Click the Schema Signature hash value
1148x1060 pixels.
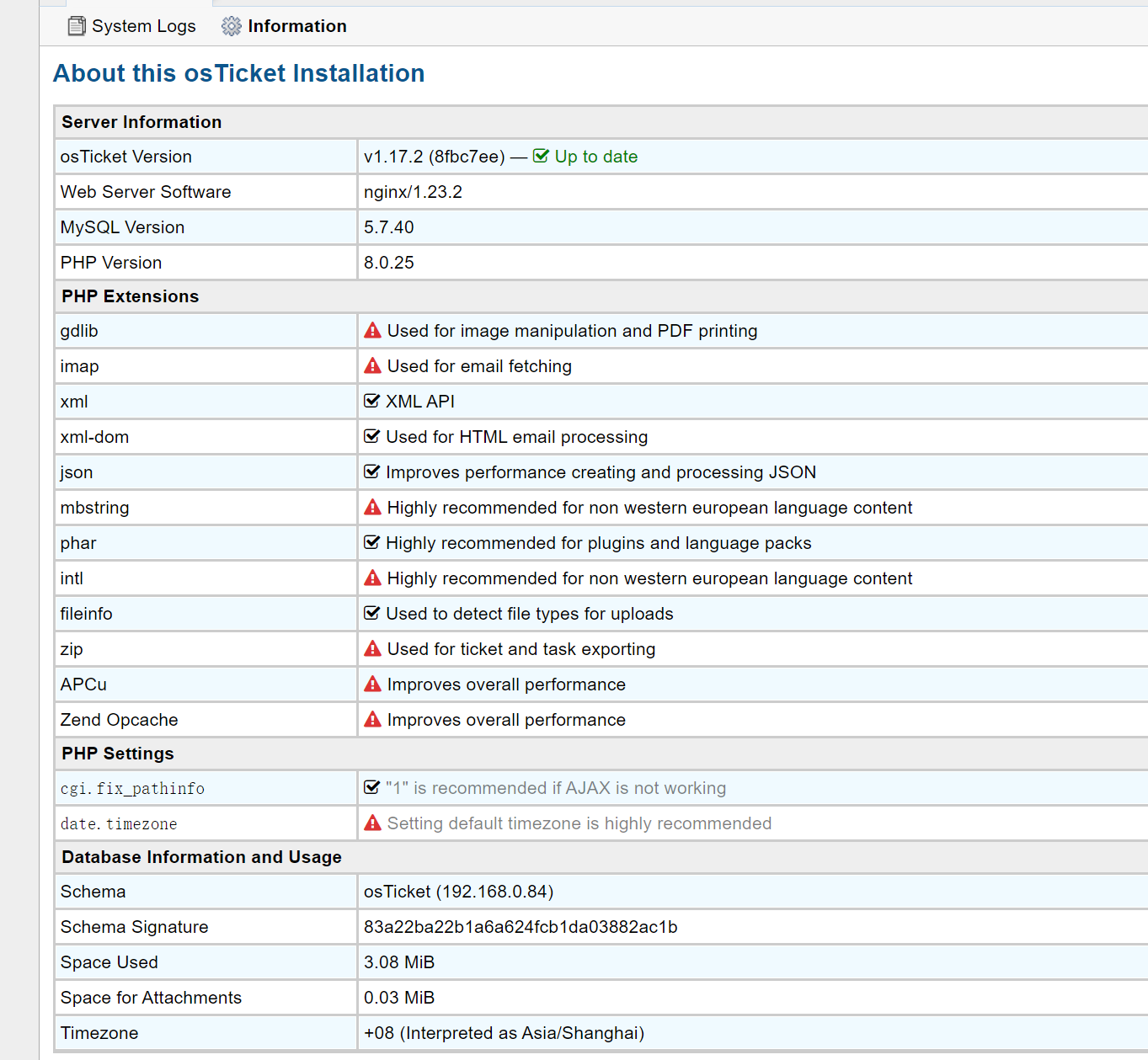[x=521, y=927]
